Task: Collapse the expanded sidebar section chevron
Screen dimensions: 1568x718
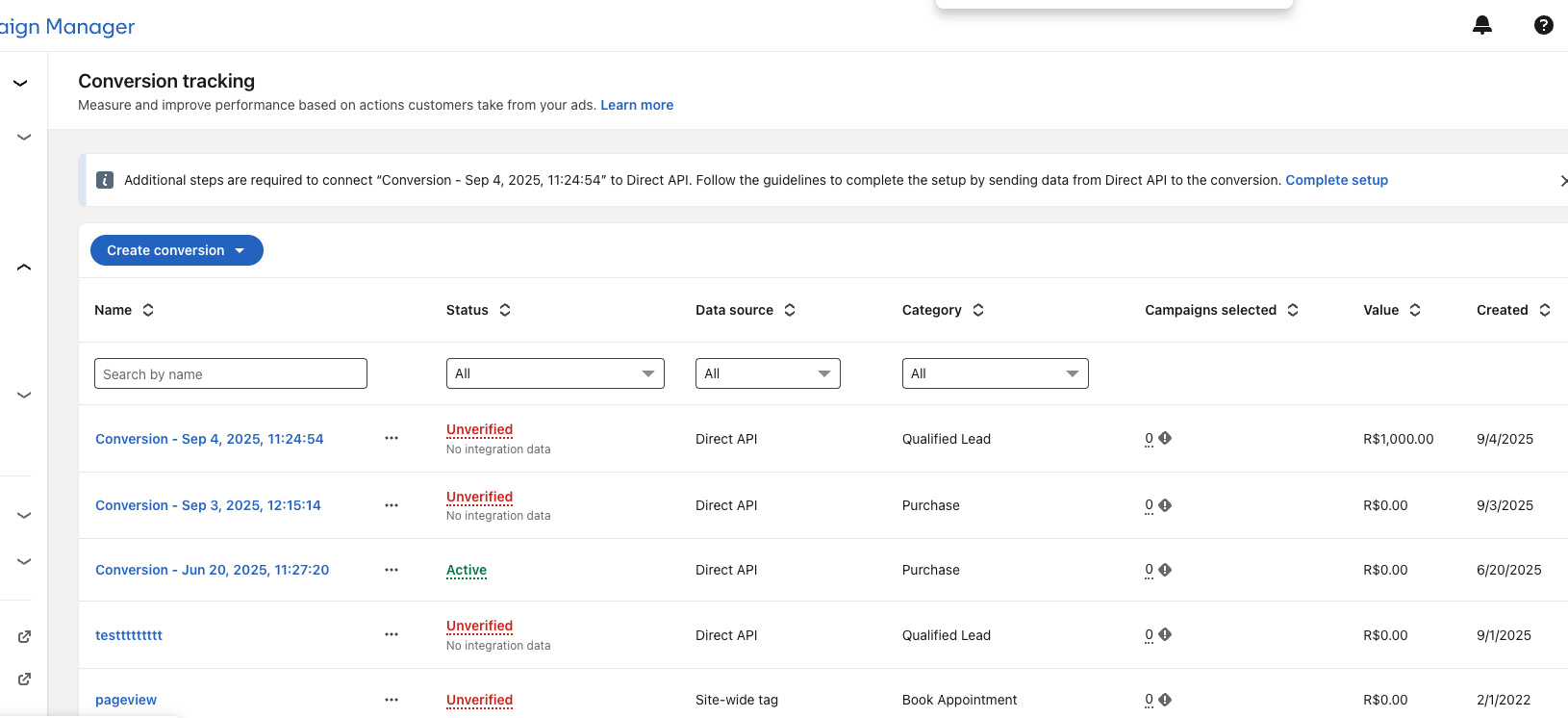Action: (24, 267)
